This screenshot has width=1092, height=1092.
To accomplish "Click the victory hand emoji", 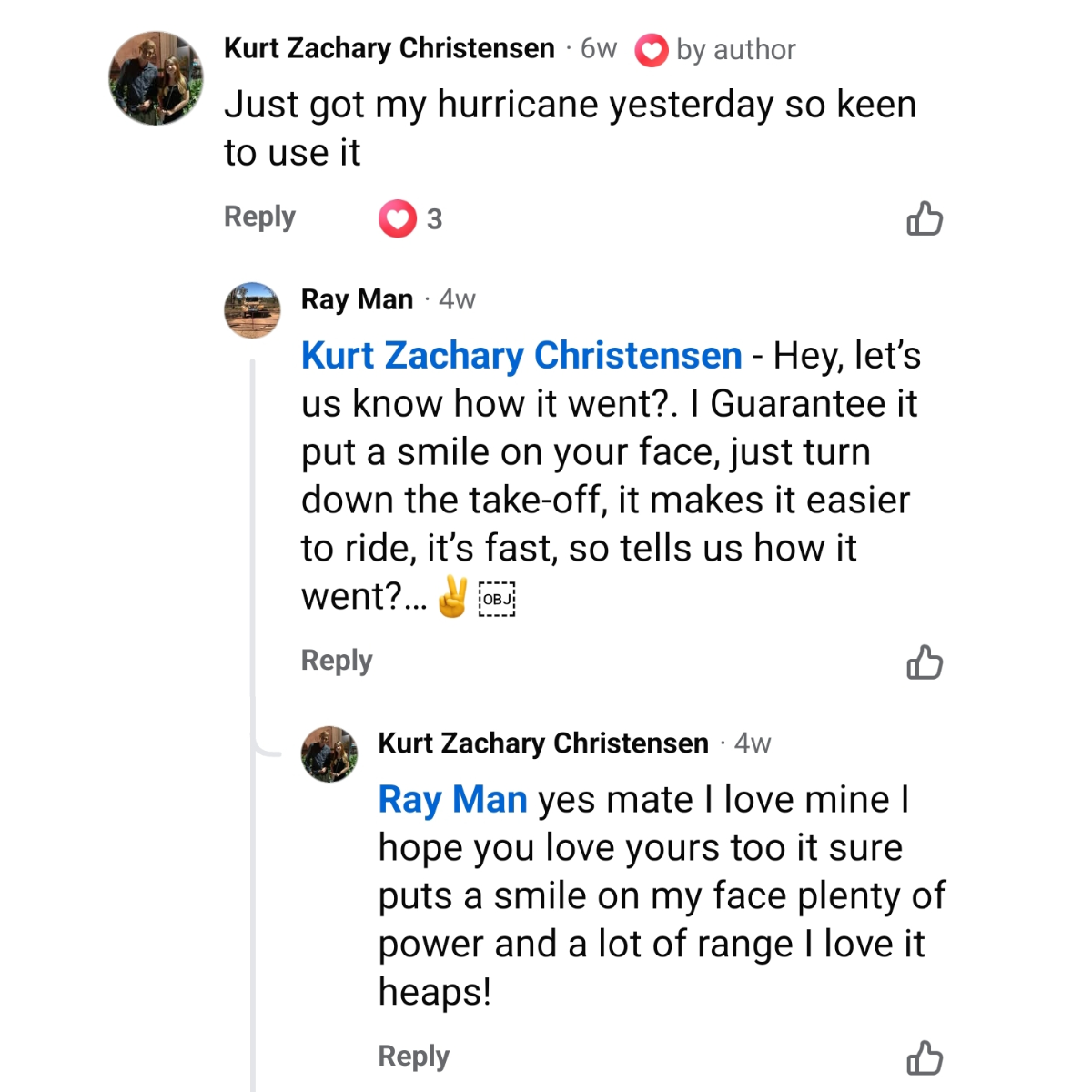I will (452, 598).
